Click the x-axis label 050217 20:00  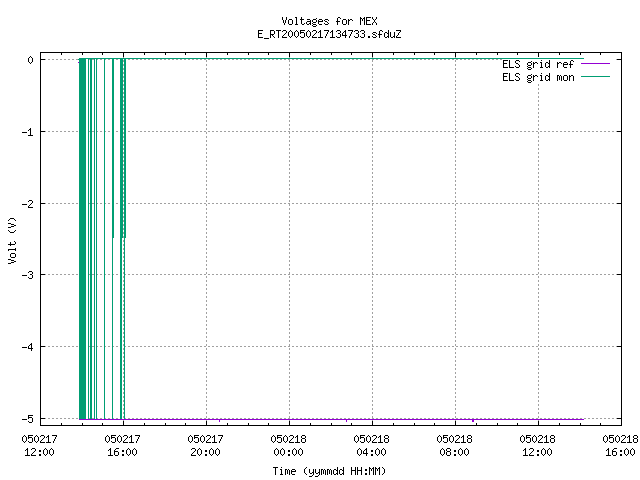pos(205,446)
